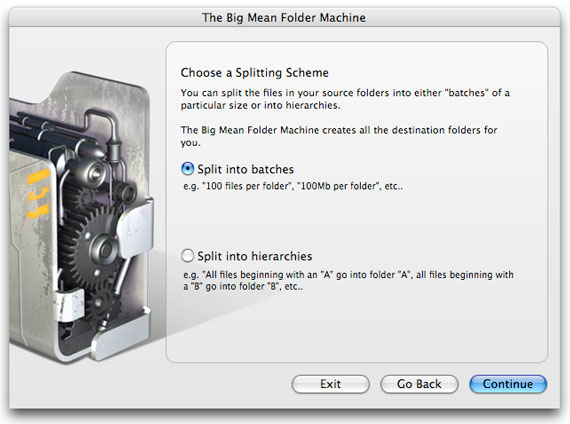This screenshot has height=424, width=570.
Task: Click the small gear at the machine's bottom
Action: pyautogui.click(x=101, y=305)
